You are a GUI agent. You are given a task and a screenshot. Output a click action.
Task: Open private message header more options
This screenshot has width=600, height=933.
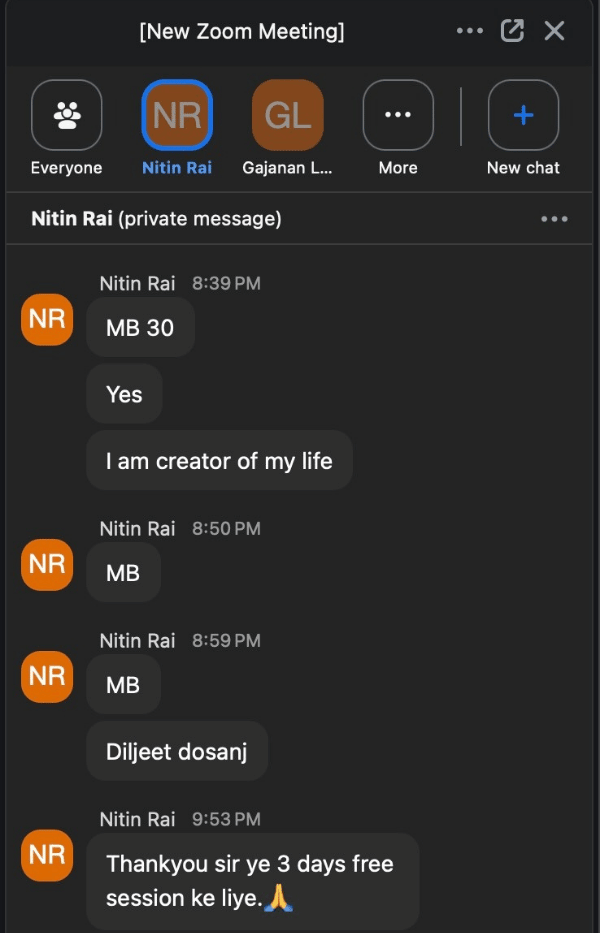[553, 219]
